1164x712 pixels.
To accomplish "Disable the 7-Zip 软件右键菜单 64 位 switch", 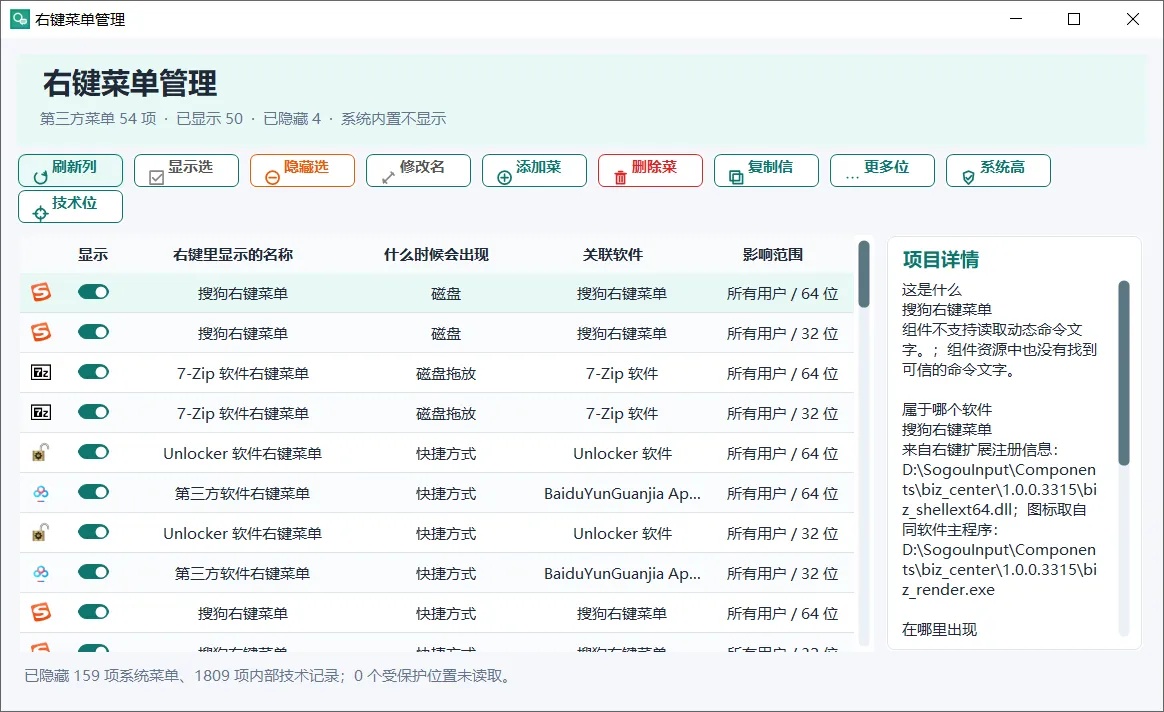I will [x=94, y=372].
